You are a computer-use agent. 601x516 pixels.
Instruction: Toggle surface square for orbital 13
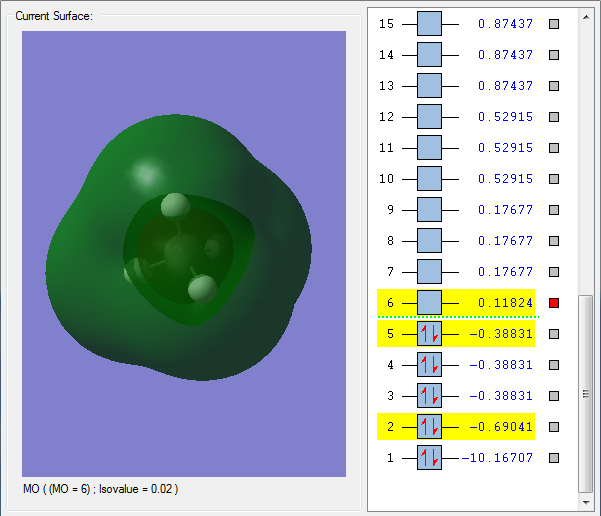click(554, 86)
